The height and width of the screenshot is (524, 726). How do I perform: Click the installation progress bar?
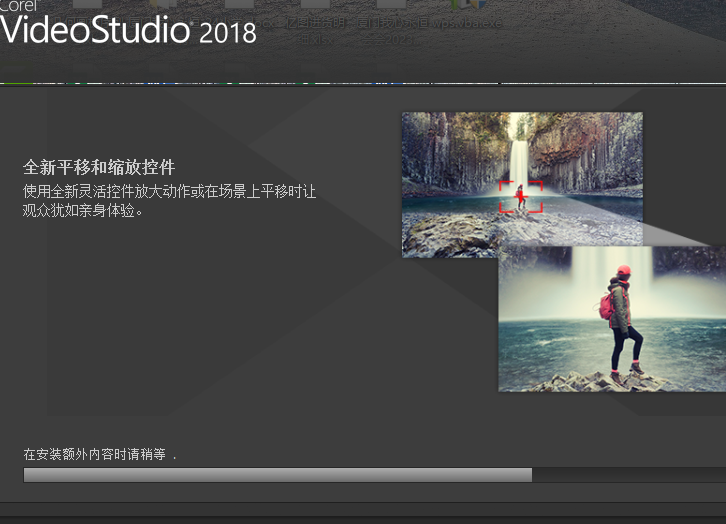point(375,475)
